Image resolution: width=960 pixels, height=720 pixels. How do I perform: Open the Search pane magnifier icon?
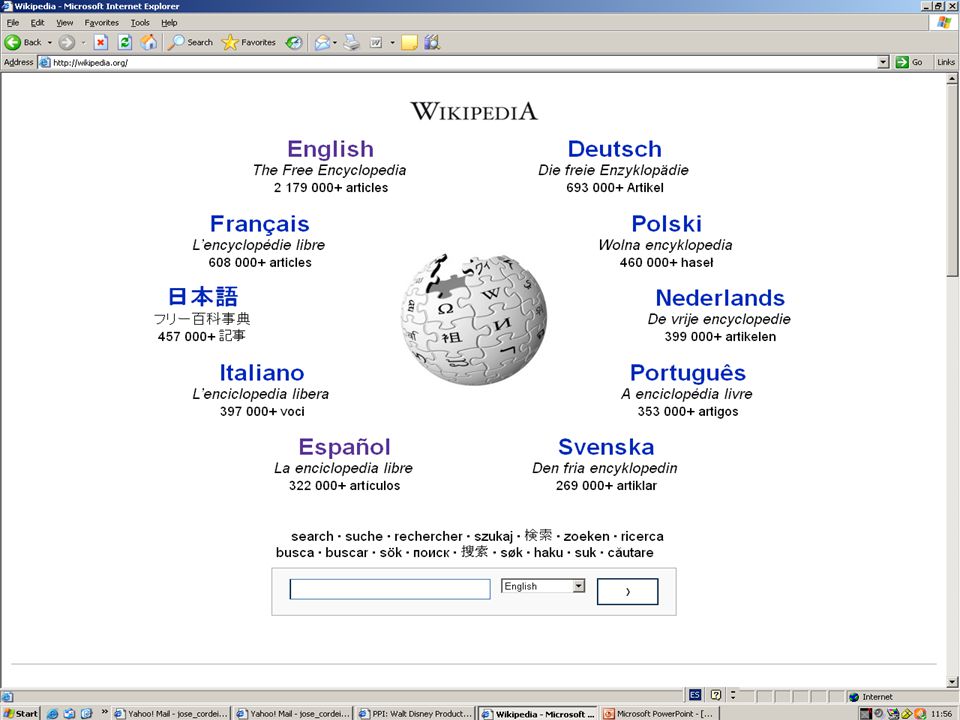[176, 42]
